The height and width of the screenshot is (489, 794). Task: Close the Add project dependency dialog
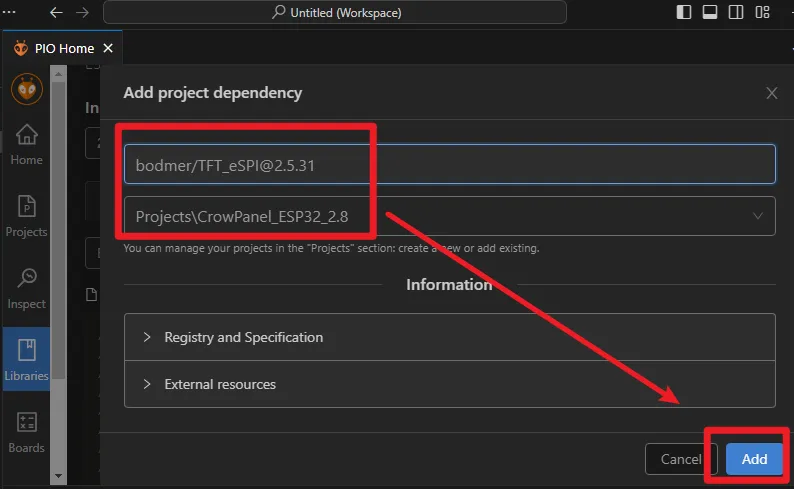(771, 93)
